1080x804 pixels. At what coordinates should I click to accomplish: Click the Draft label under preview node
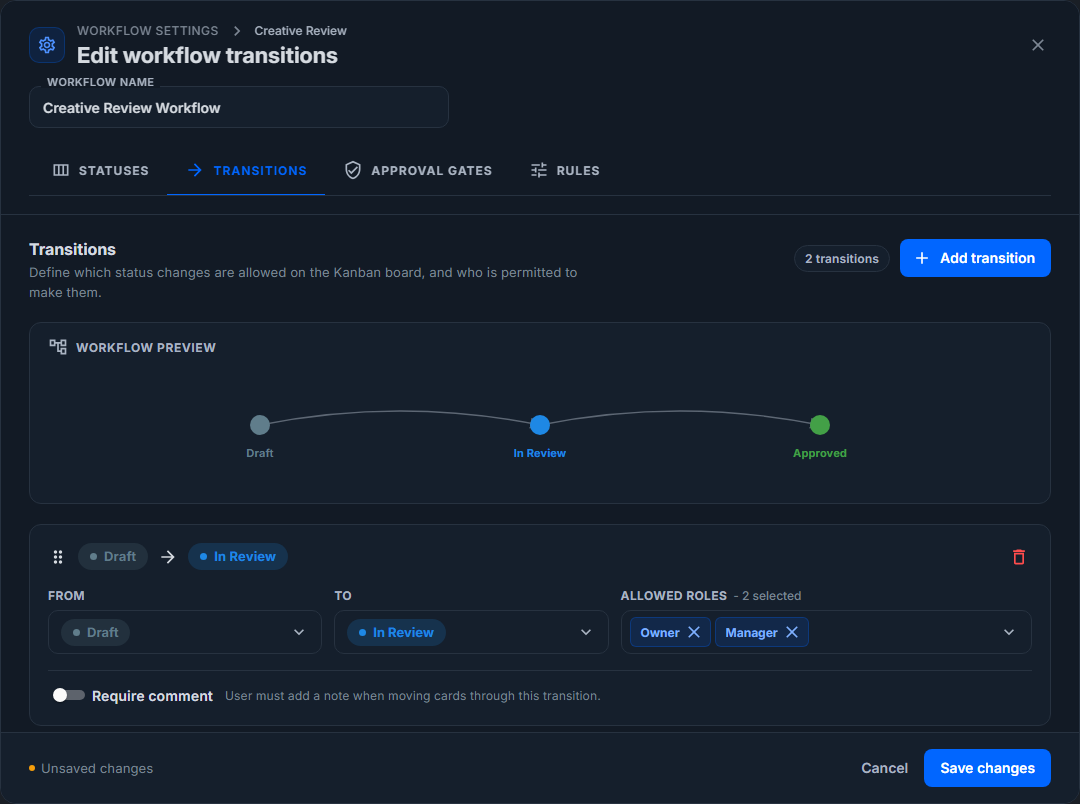260,453
